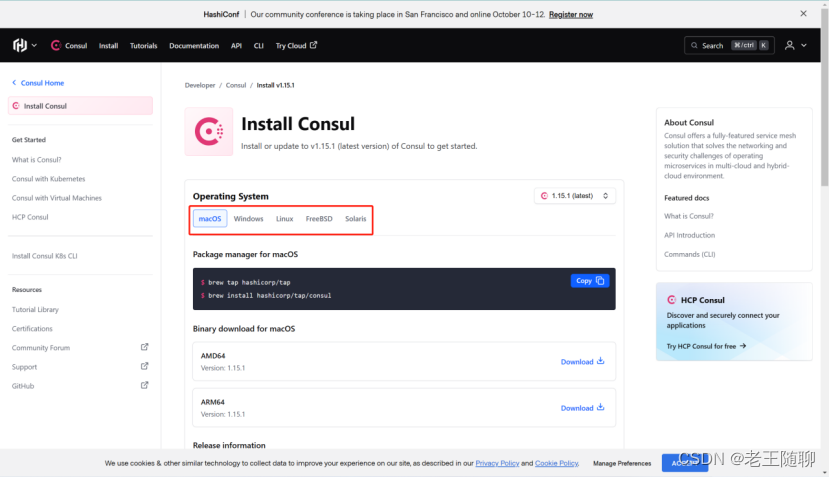The image size is (830, 477).
Task: Click the large Consul logo beside page title
Action: tap(209, 131)
